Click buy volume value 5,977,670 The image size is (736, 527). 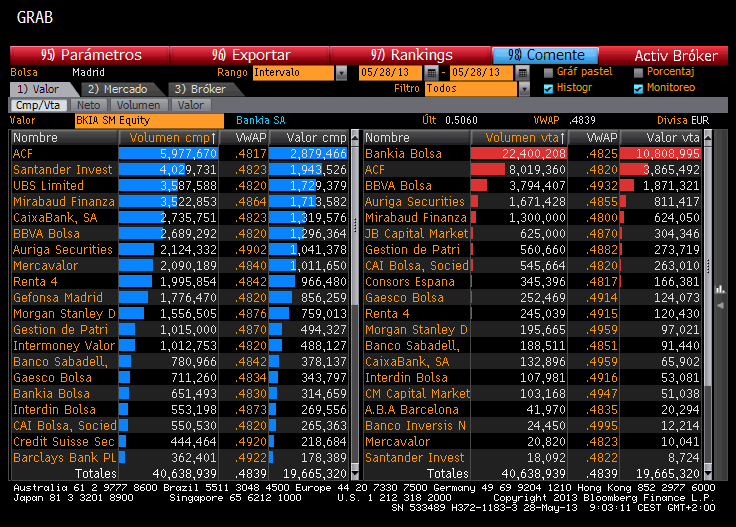(x=188, y=154)
